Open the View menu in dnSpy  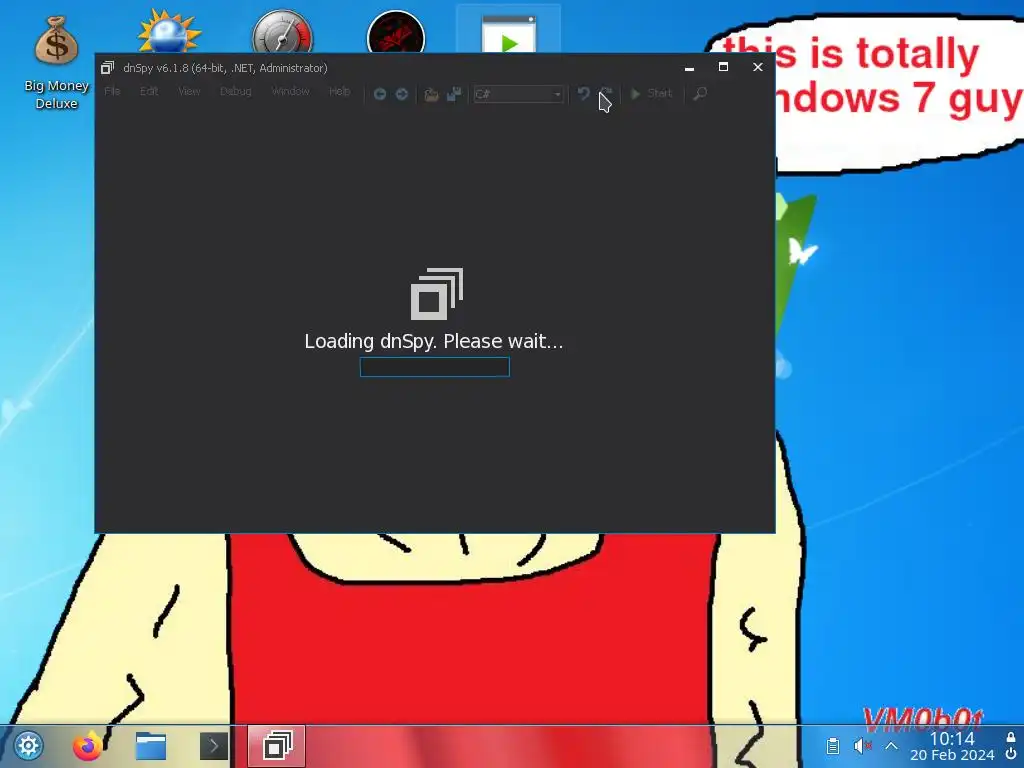point(189,91)
